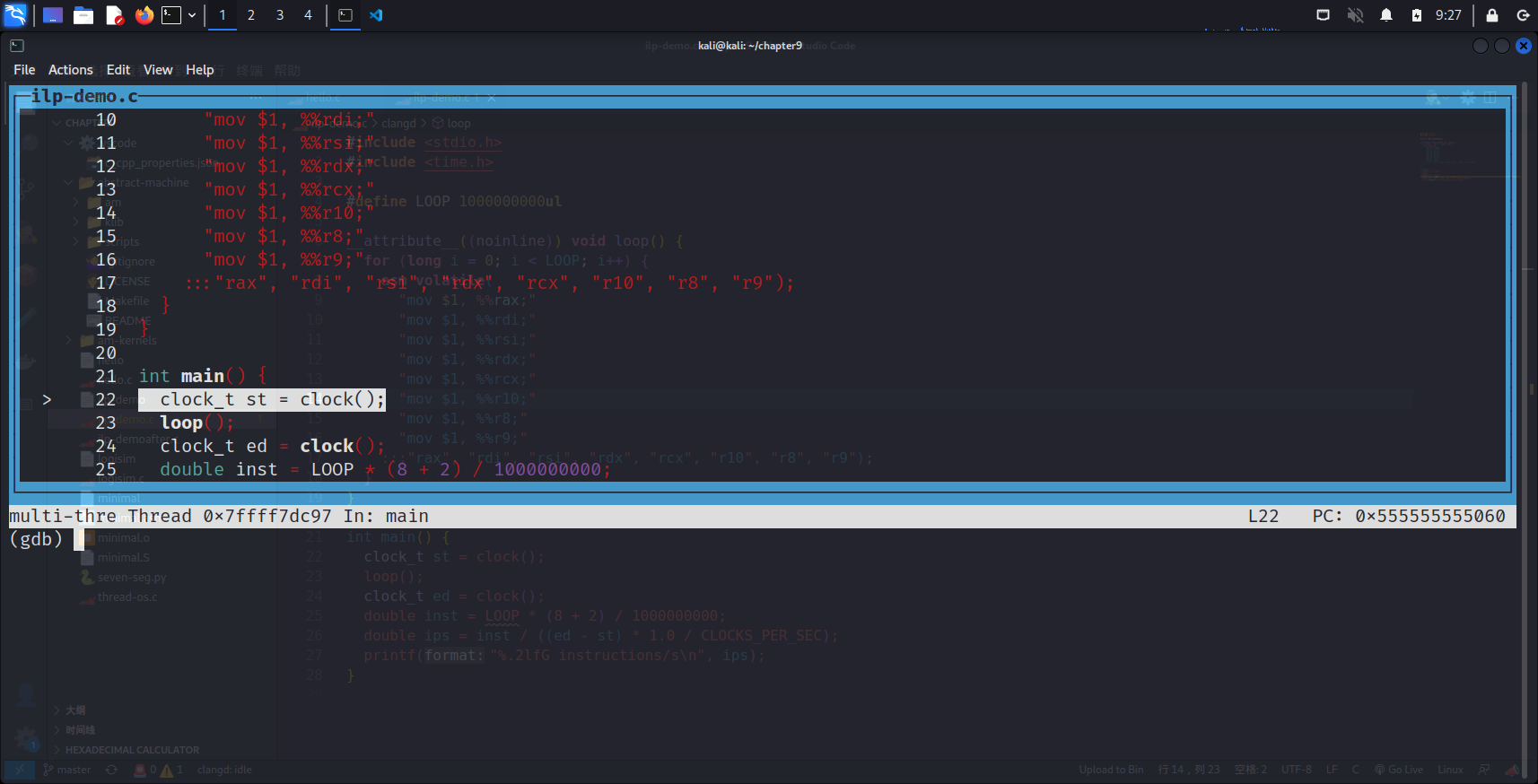Open the file manager from the panel

pyautogui.click(x=83, y=15)
